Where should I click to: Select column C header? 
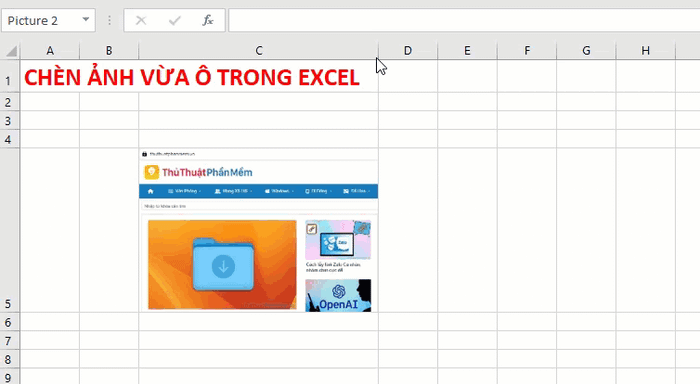(258, 51)
